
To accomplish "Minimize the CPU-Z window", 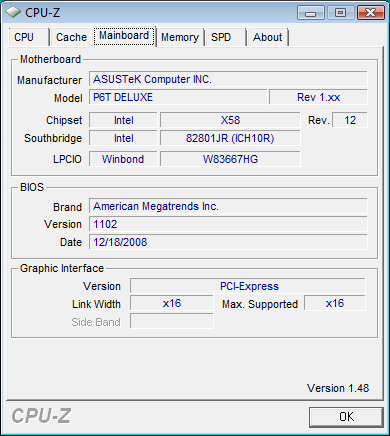I will (311, 13).
